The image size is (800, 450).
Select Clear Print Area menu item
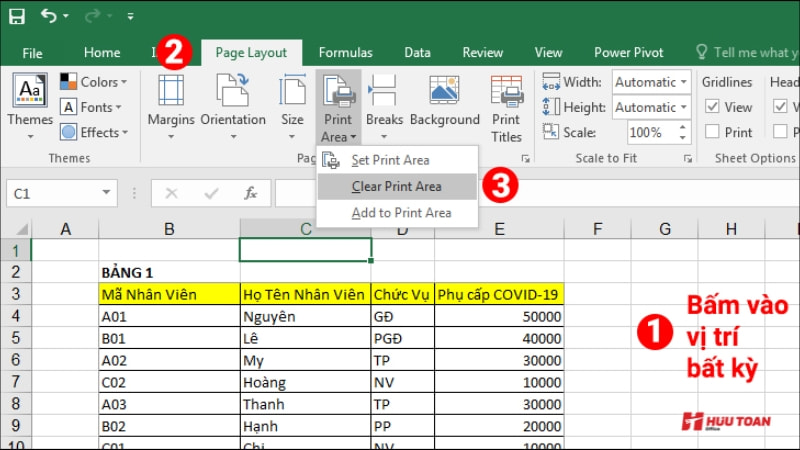[396, 186]
